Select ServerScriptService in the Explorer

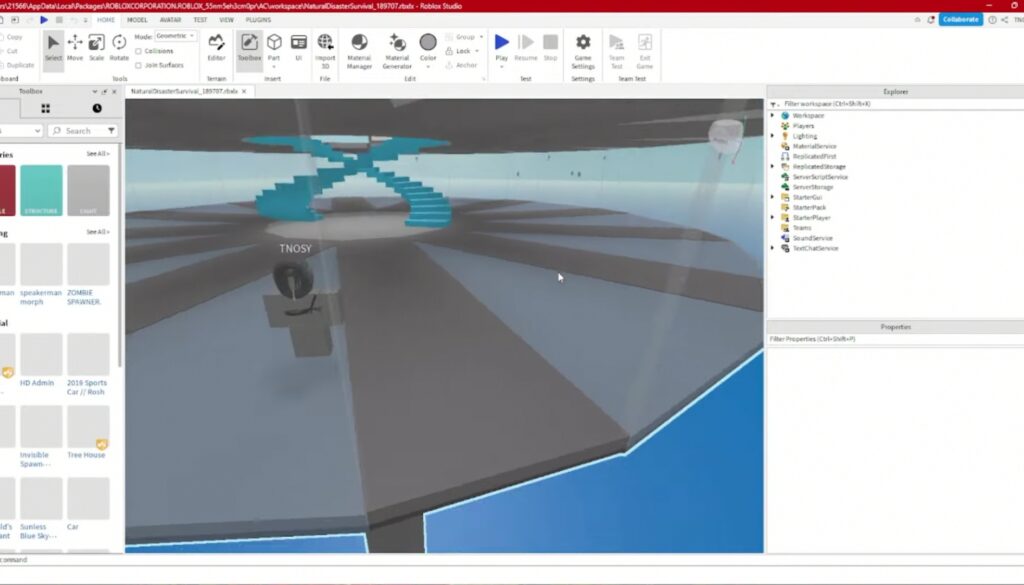pos(820,177)
